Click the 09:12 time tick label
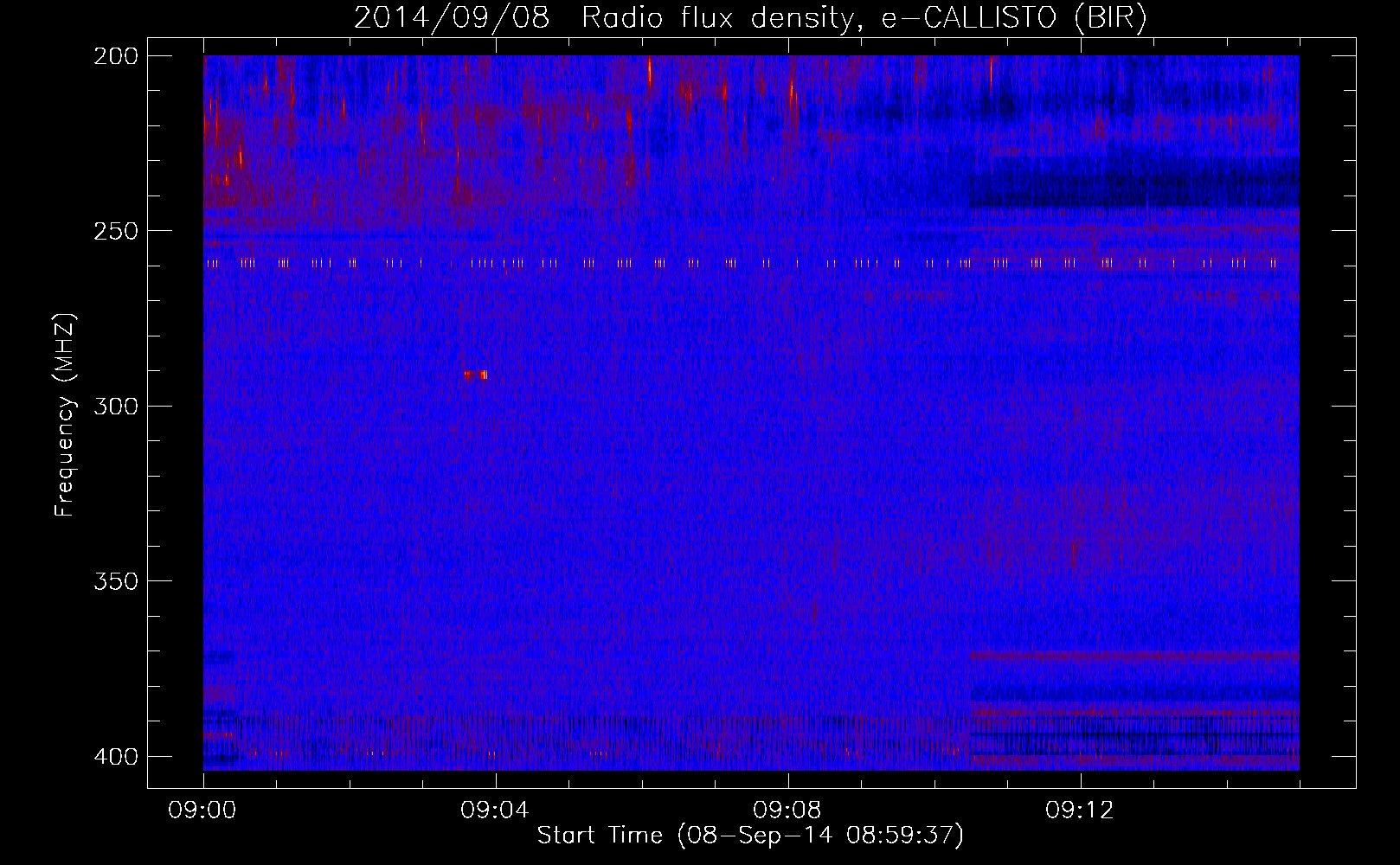Screen dimensions: 1400x865 (x=1081, y=811)
